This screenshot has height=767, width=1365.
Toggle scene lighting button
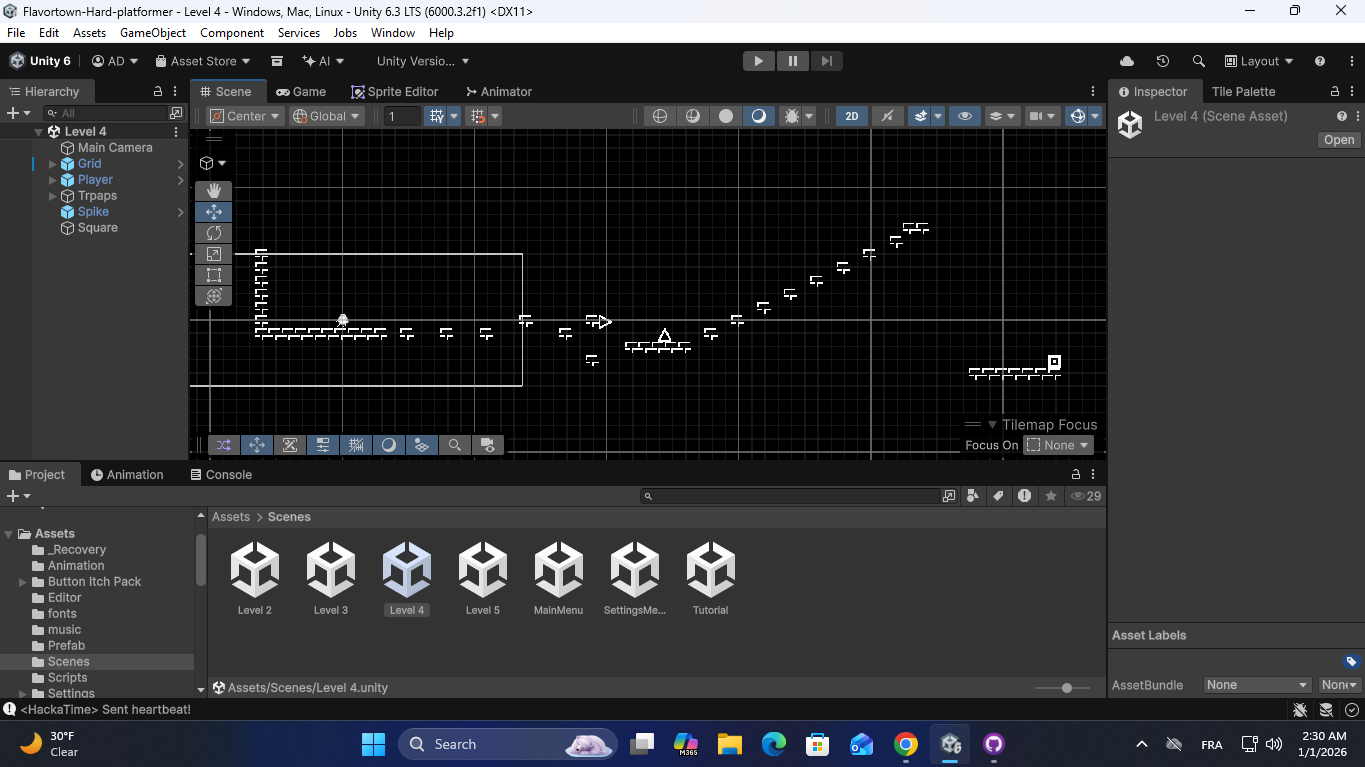(887, 116)
